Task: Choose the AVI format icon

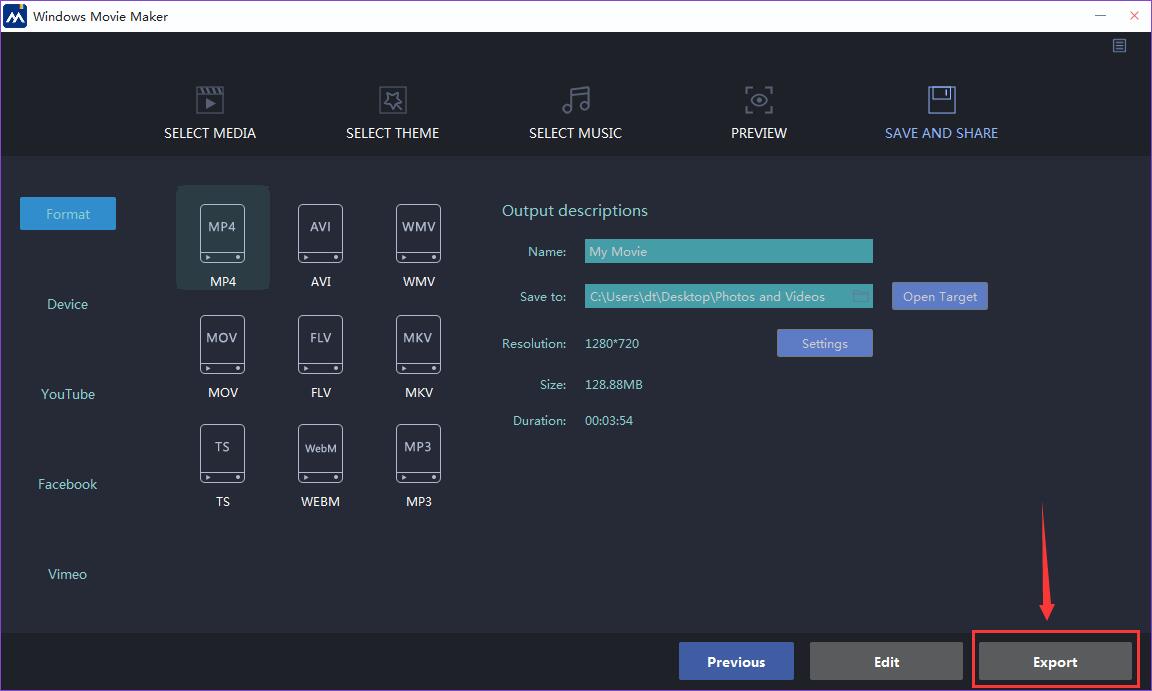Action: [320, 234]
